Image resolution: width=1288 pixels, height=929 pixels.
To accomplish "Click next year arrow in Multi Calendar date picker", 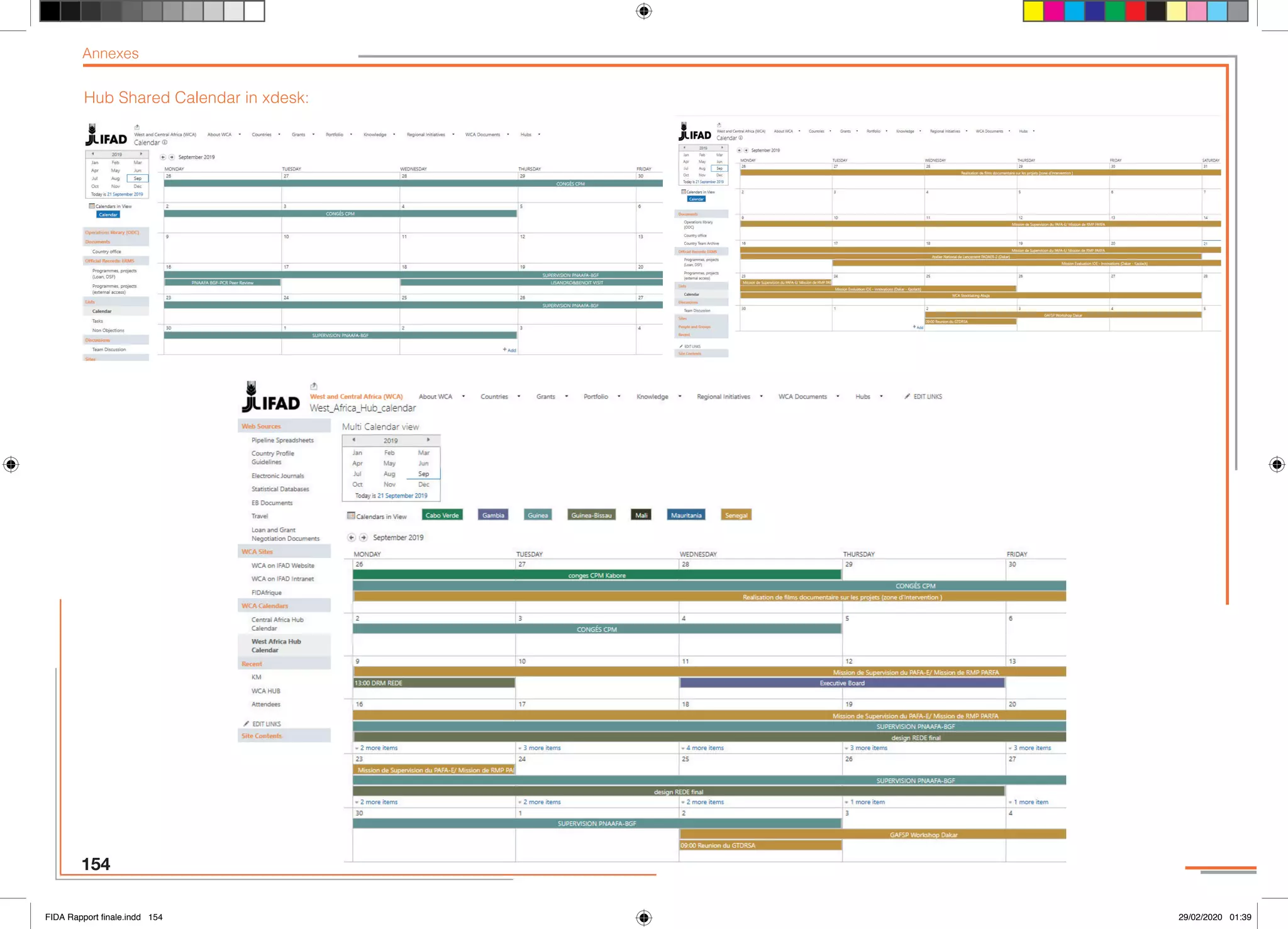I will [428, 440].
